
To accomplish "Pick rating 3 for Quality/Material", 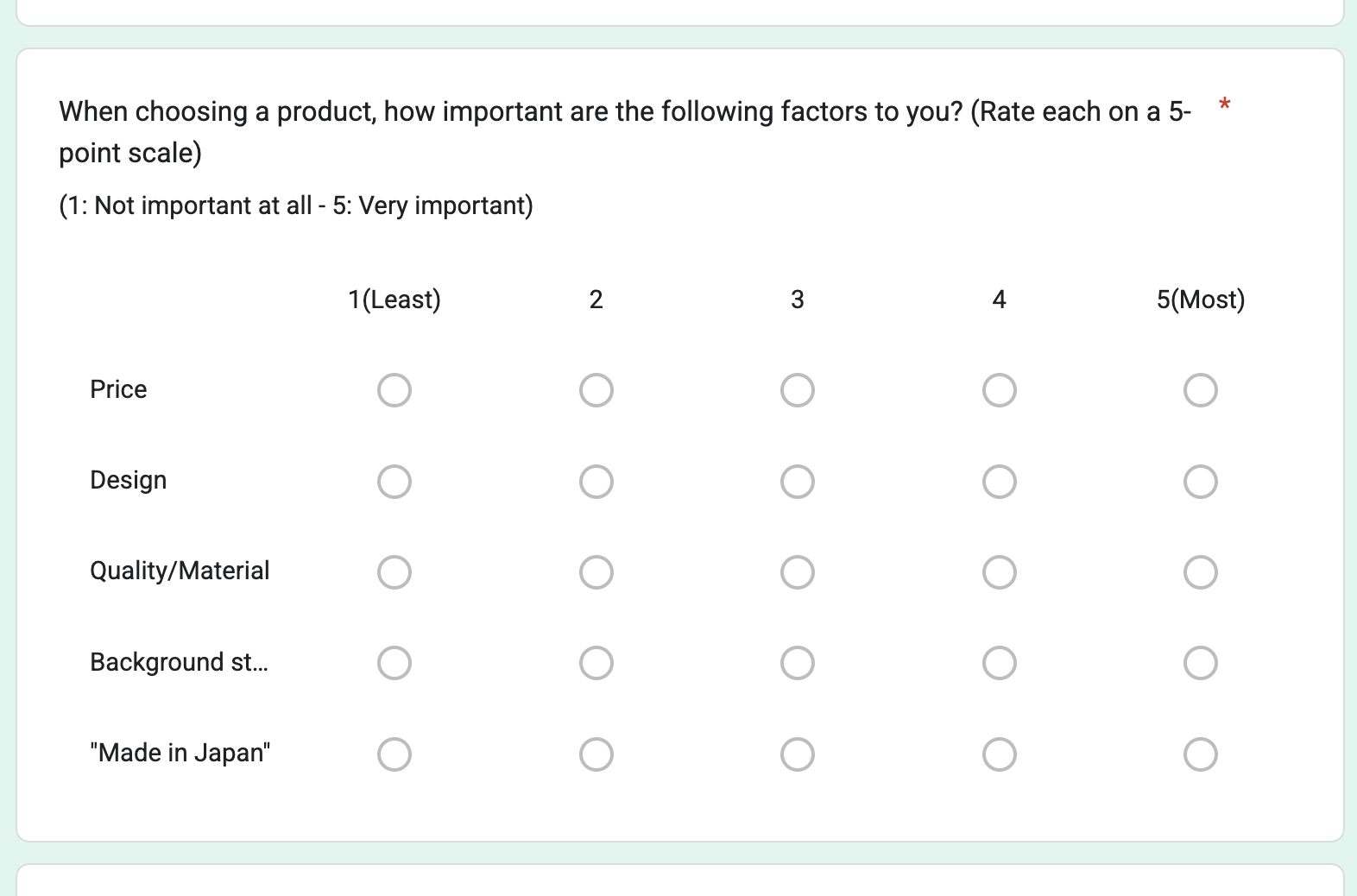I will tap(798, 572).
